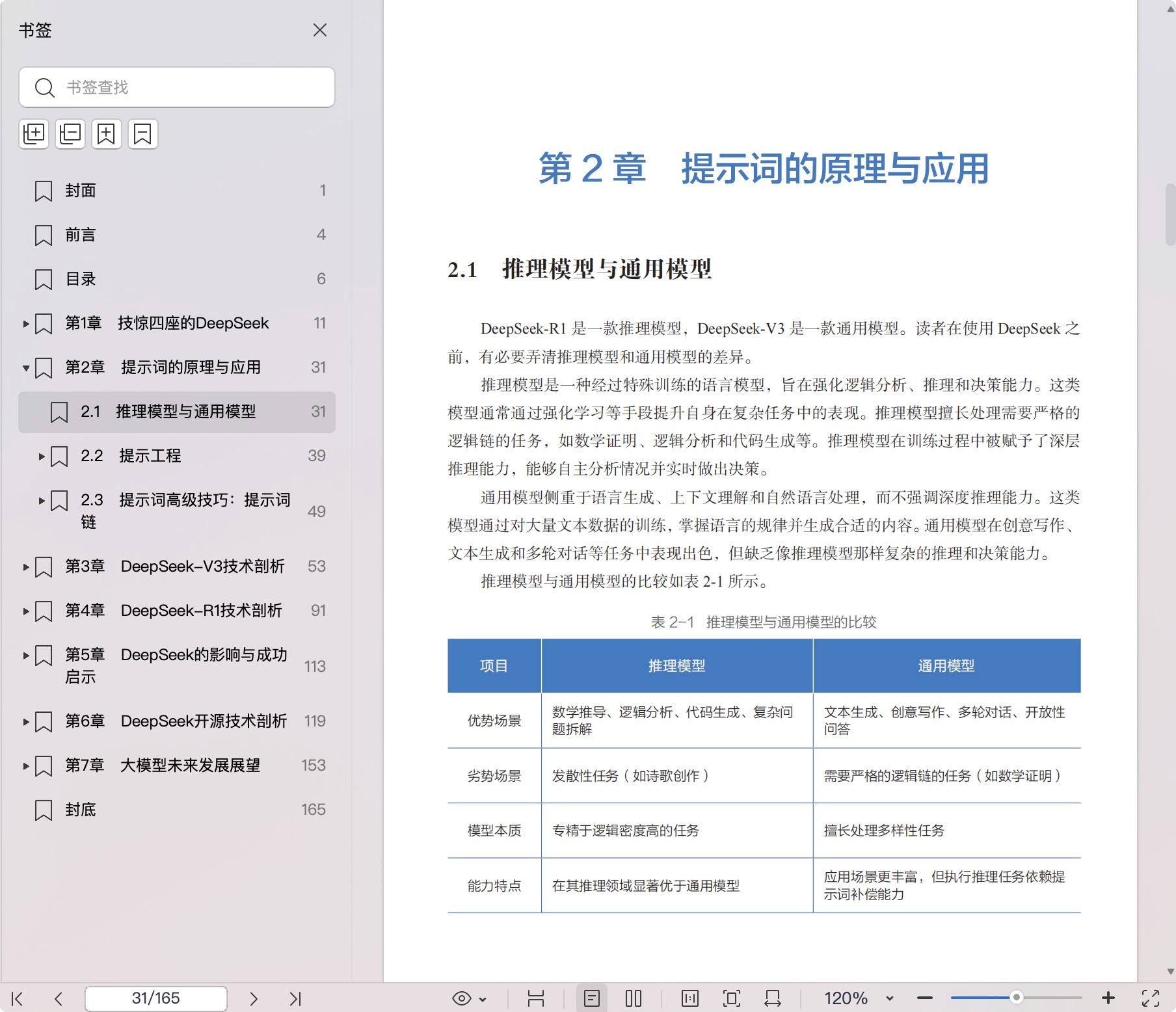Click the page spacing icon in the bottom toolbar
The width and height of the screenshot is (1176, 1012).
coord(536,998)
